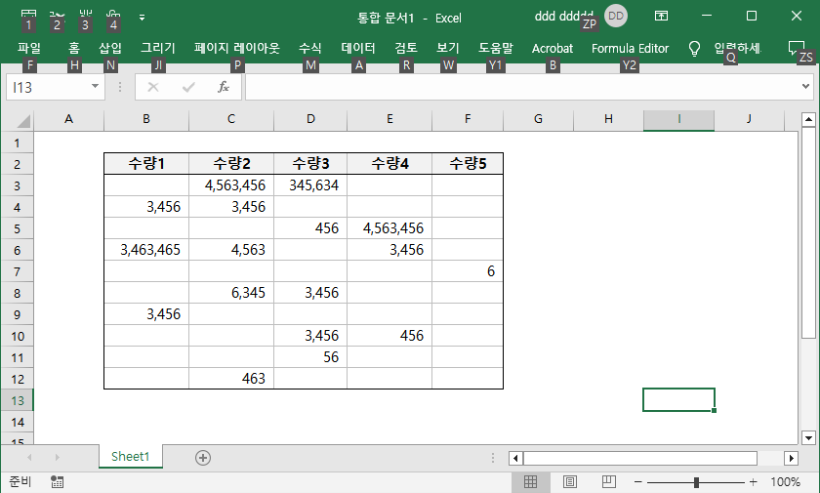820x493 pixels.
Task: Open the 수식 tab
Action: (310, 49)
